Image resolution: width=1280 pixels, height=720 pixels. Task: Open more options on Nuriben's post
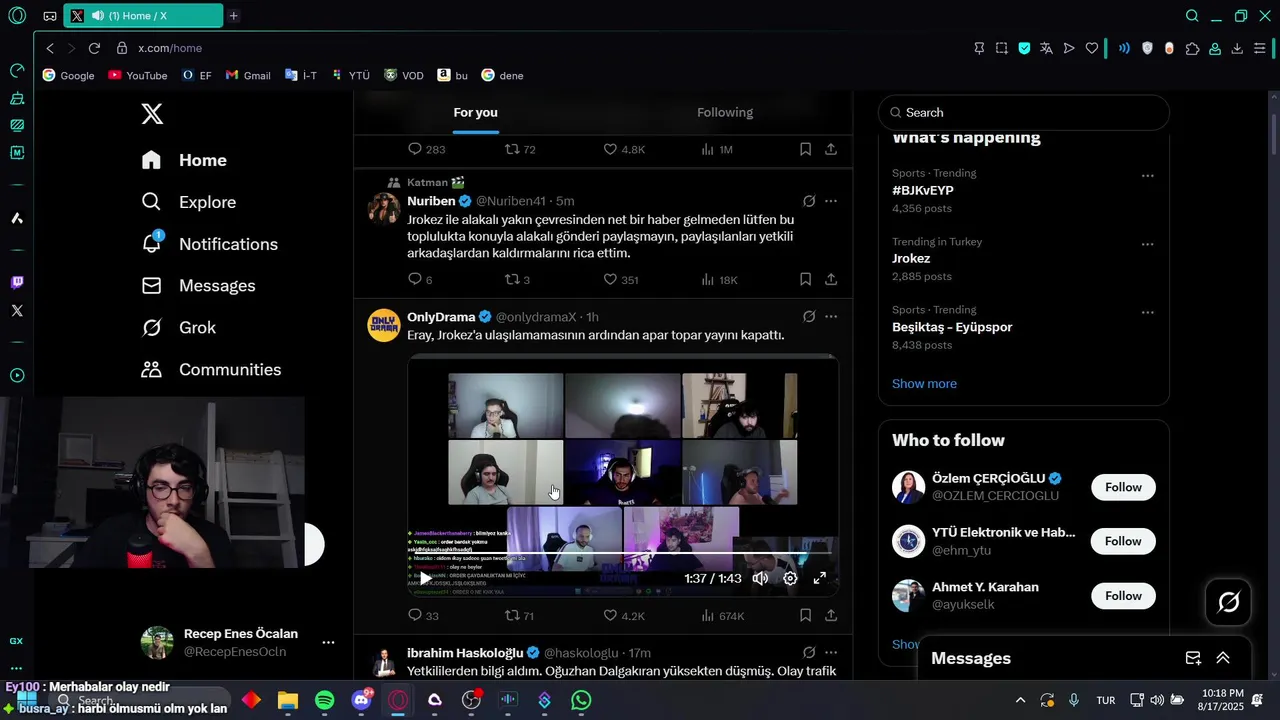[x=831, y=201]
